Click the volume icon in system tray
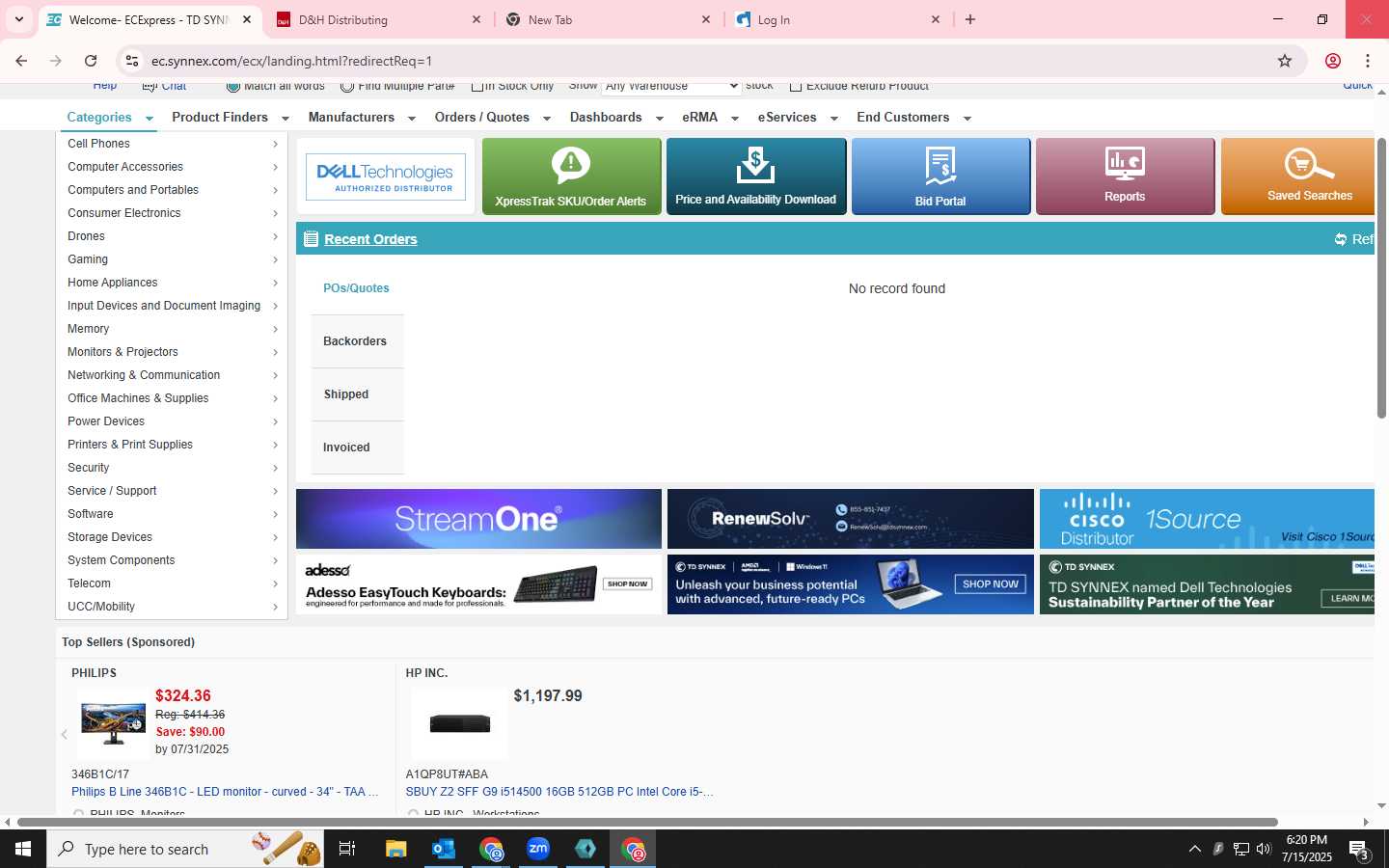The image size is (1389, 868). click(1264, 849)
